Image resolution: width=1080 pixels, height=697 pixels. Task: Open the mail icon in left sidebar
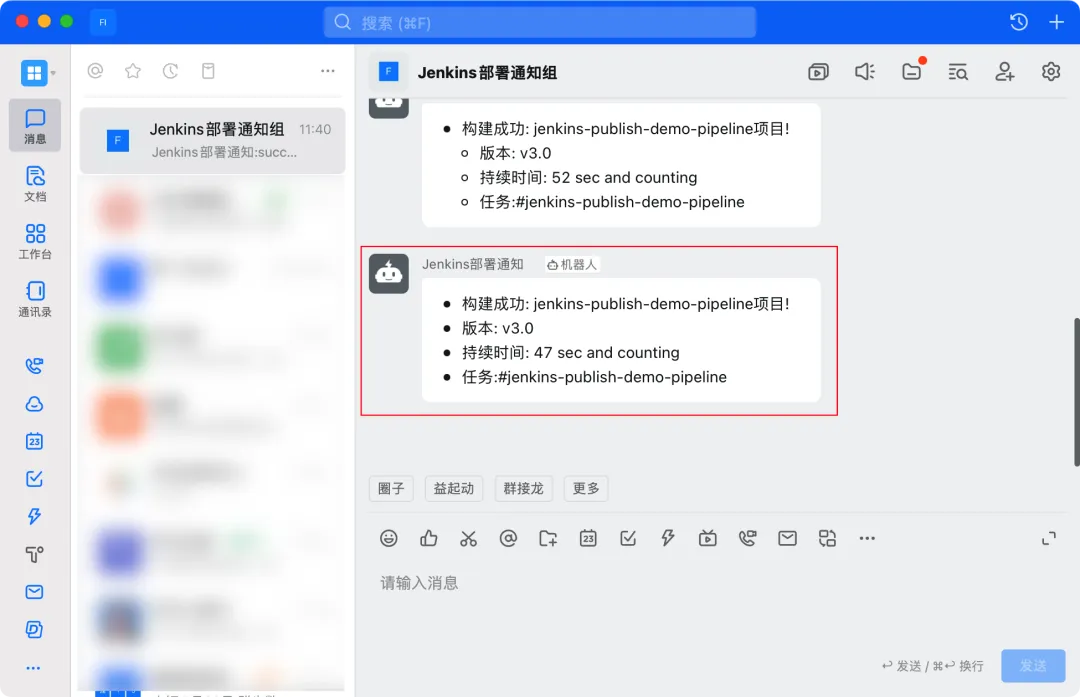[x=34, y=592]
